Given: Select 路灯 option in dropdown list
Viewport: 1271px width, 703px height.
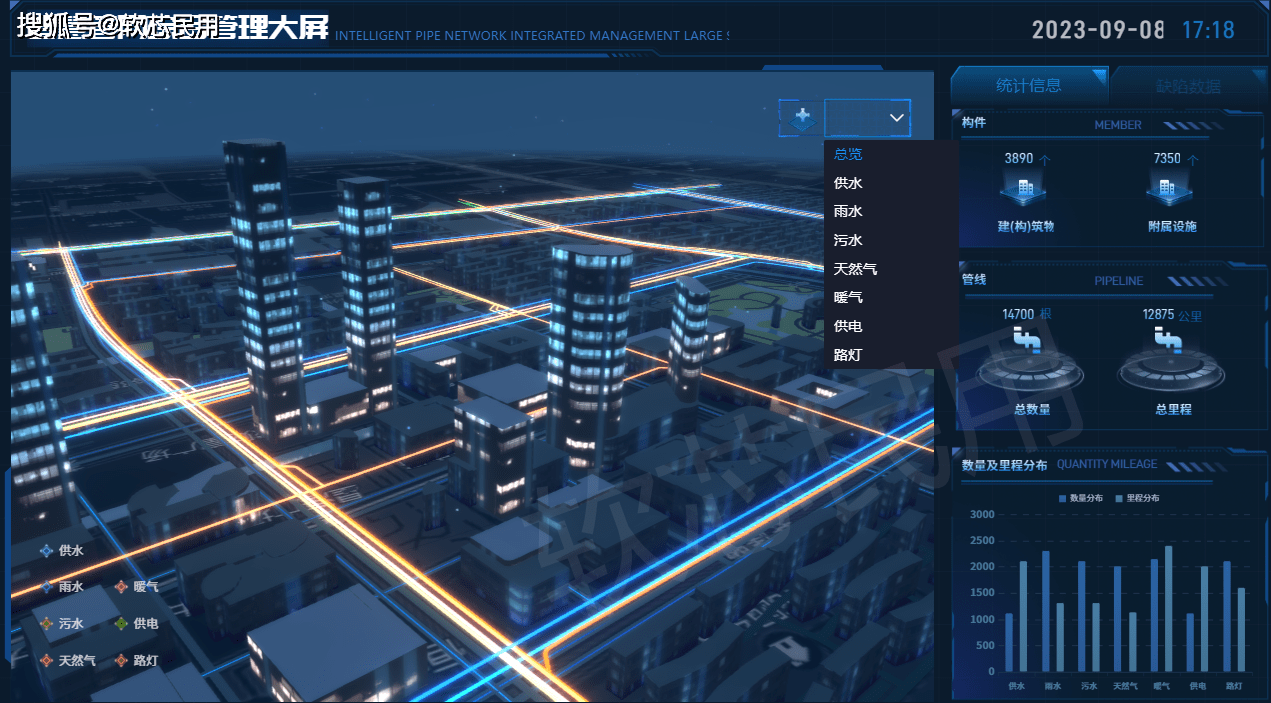Looking at the screenshot, I should coord(848,355).
